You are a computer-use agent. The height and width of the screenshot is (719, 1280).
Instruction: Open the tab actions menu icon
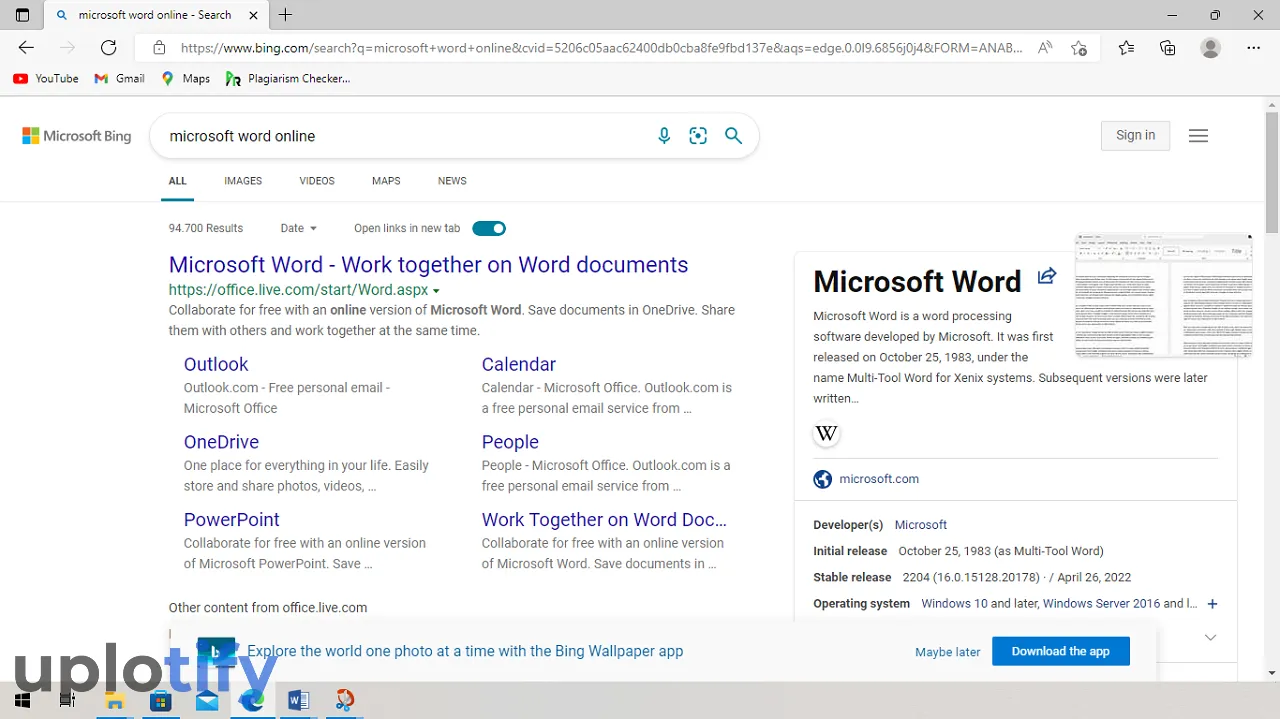point(23,15)
